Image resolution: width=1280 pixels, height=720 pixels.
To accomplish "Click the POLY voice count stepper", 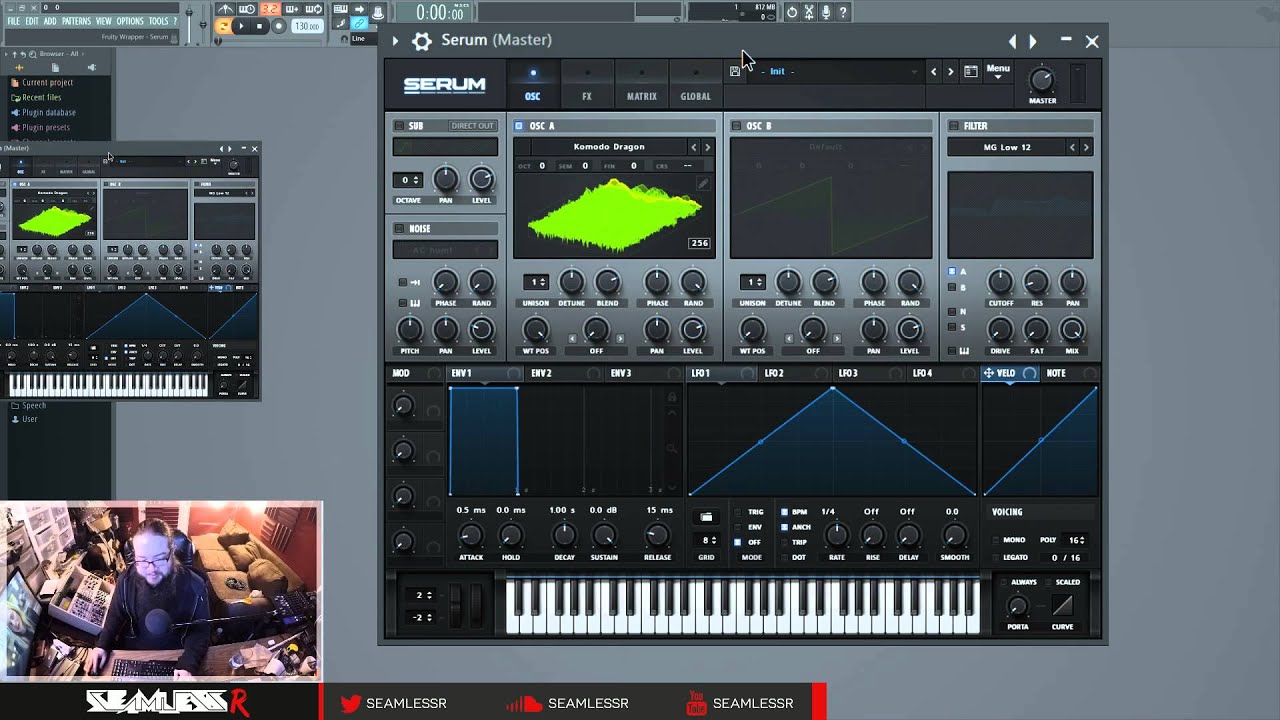I will (1076, 540).
